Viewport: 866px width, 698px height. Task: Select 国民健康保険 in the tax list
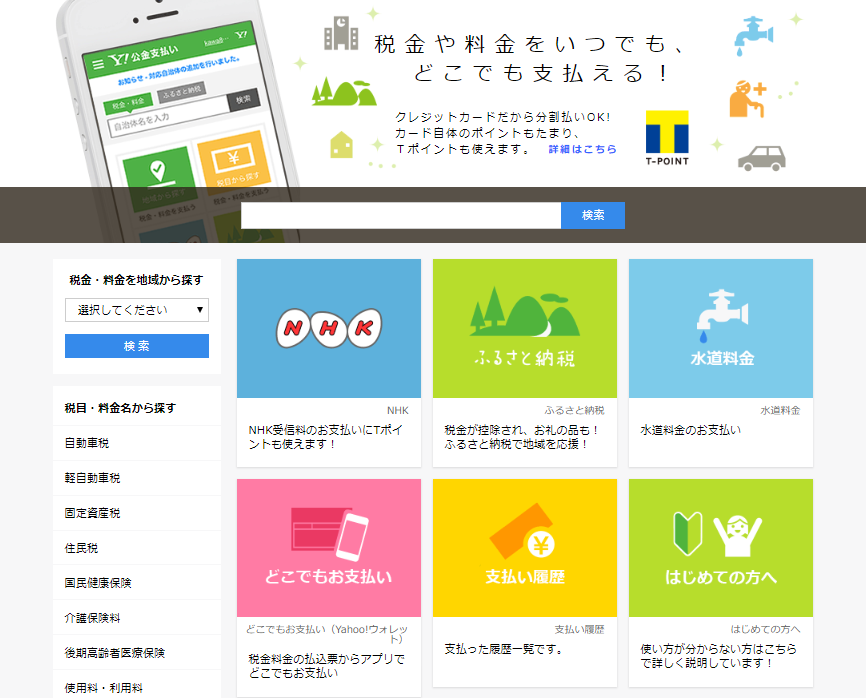(x=137, y=583)
